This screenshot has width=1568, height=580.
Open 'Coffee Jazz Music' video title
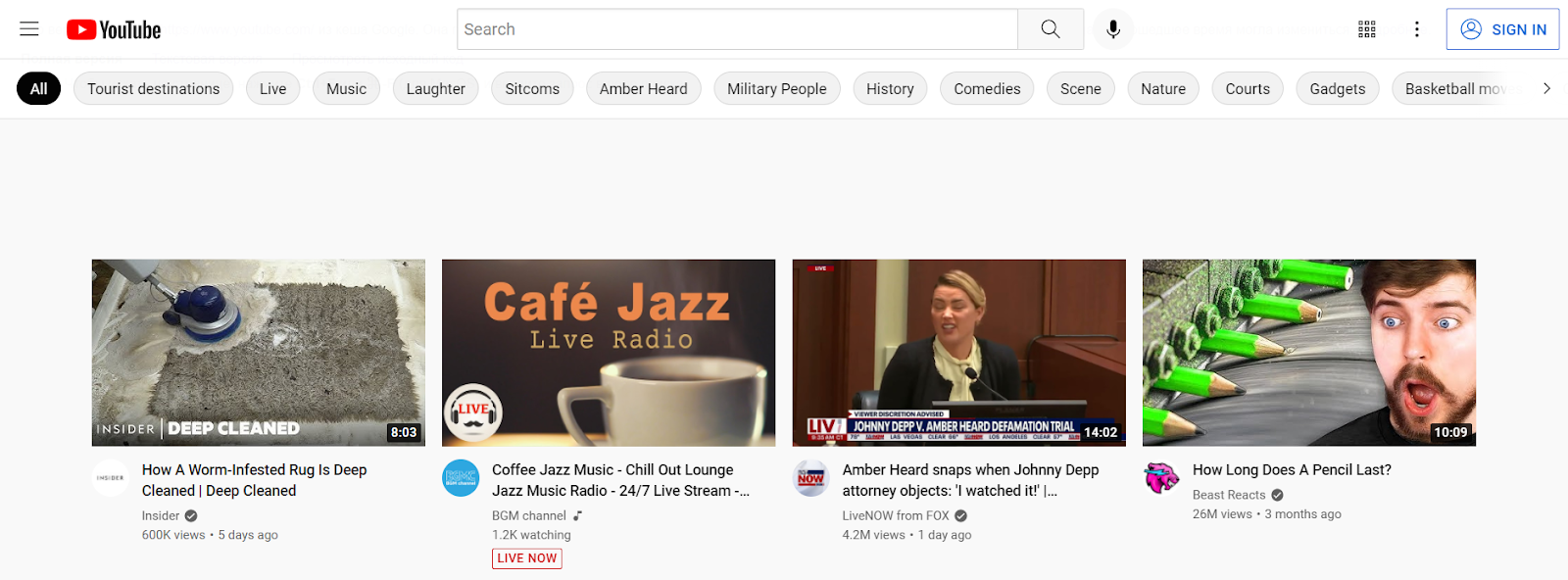click(x=620, y=480)
